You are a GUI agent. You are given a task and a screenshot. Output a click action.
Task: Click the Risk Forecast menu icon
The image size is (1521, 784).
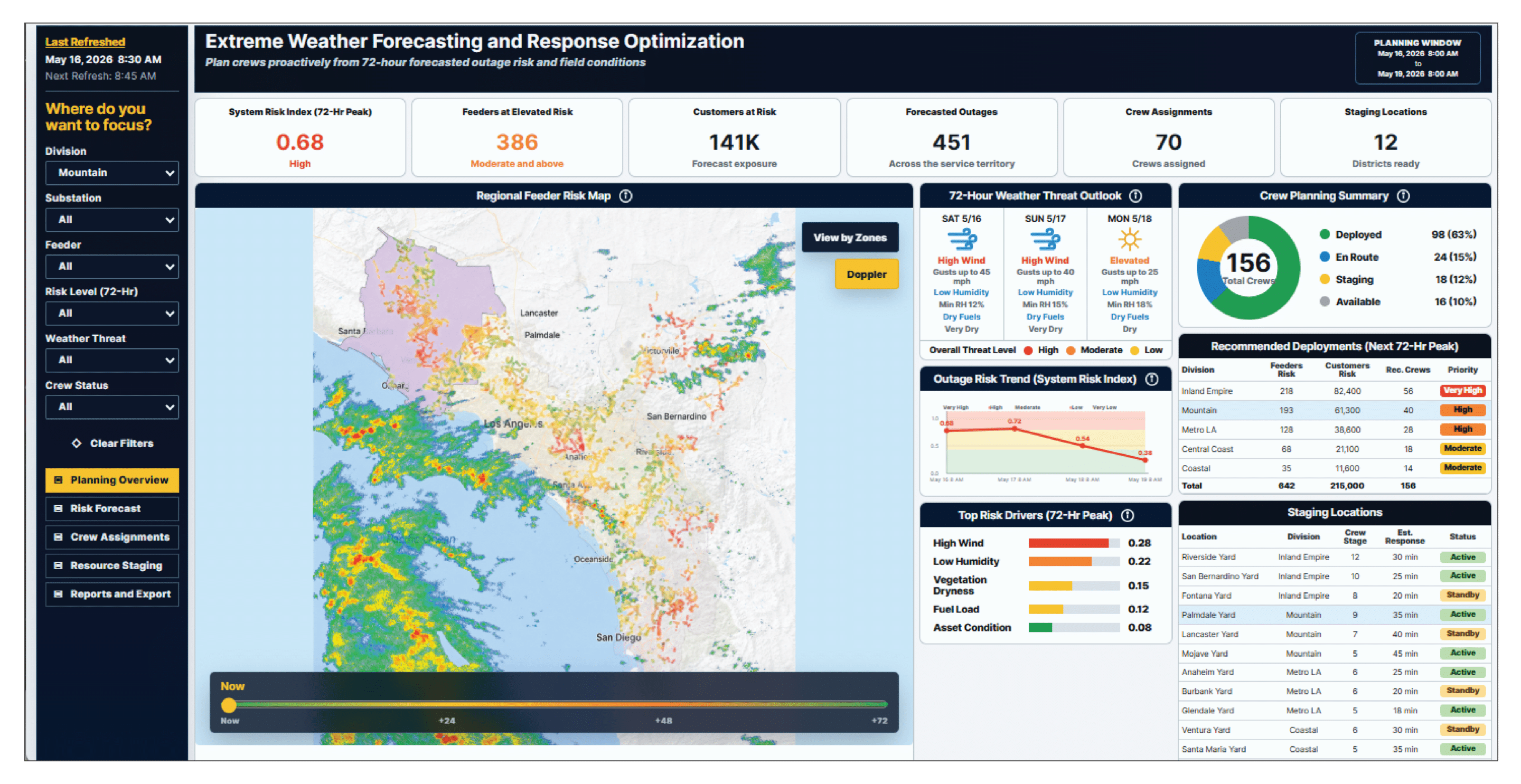[x=59, y=508]
